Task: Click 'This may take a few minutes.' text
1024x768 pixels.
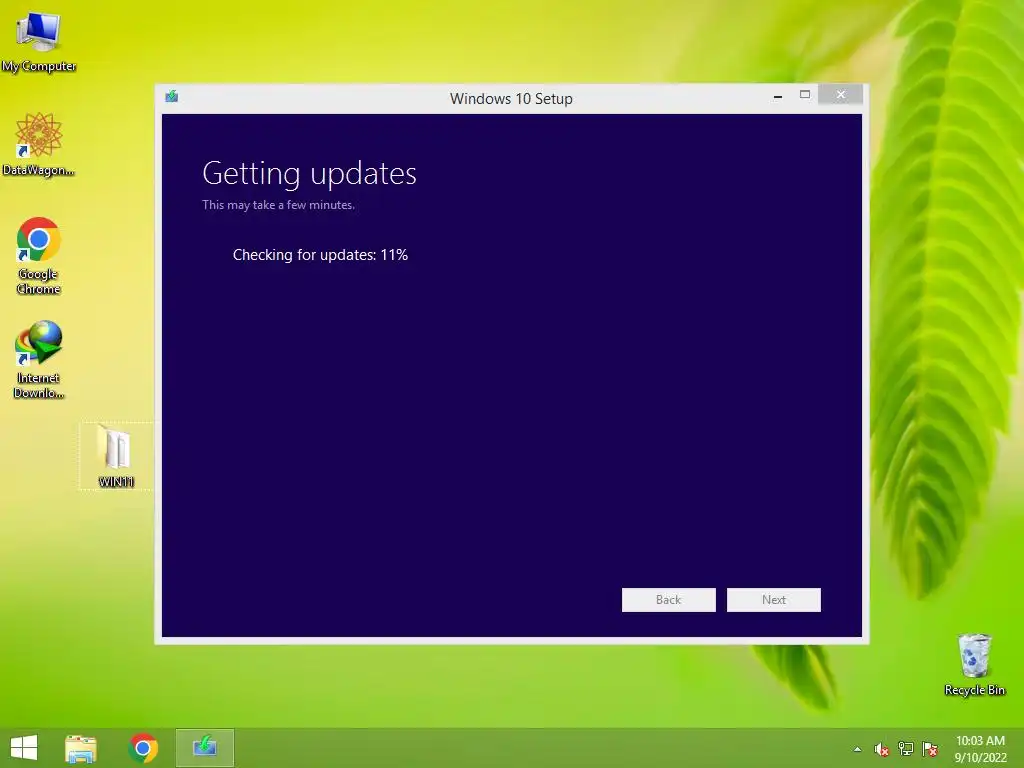Action: (278, 205)
